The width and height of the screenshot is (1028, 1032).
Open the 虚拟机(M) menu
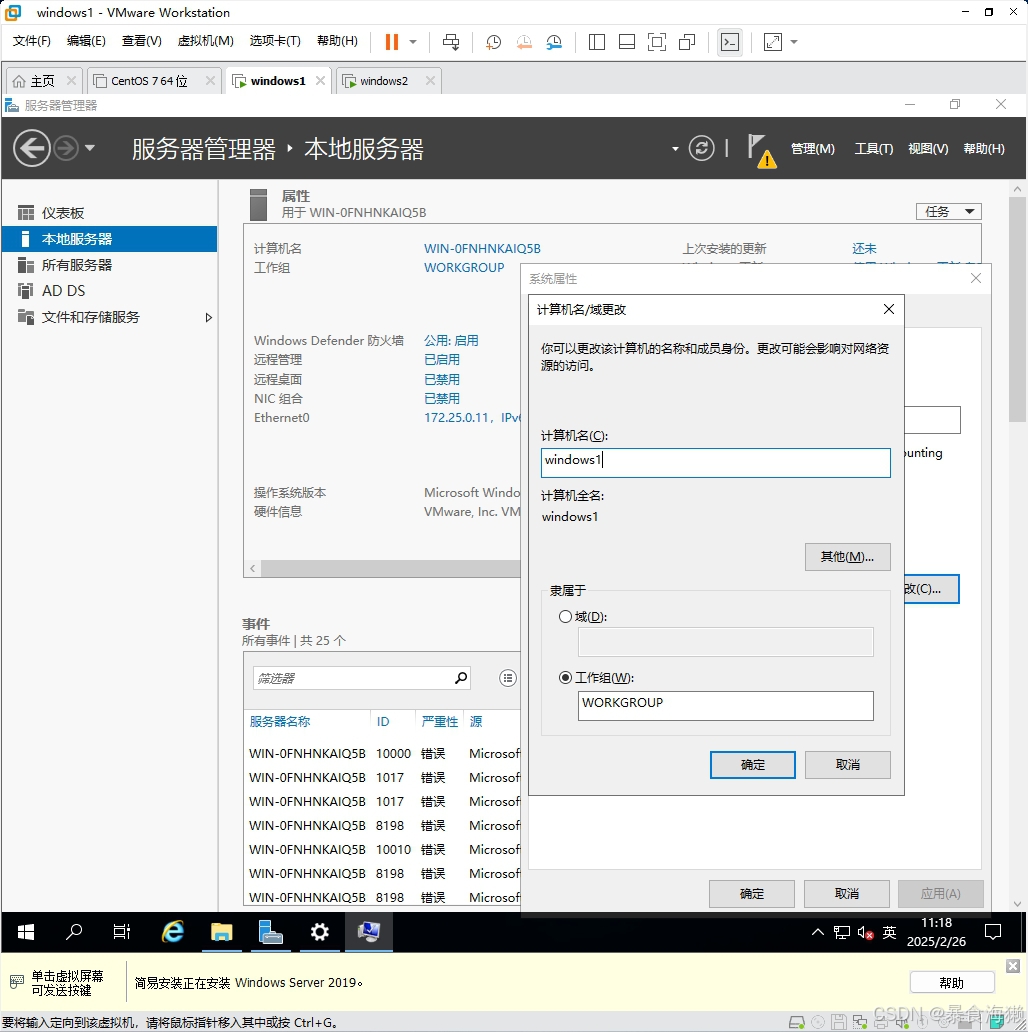pos(205,41)
